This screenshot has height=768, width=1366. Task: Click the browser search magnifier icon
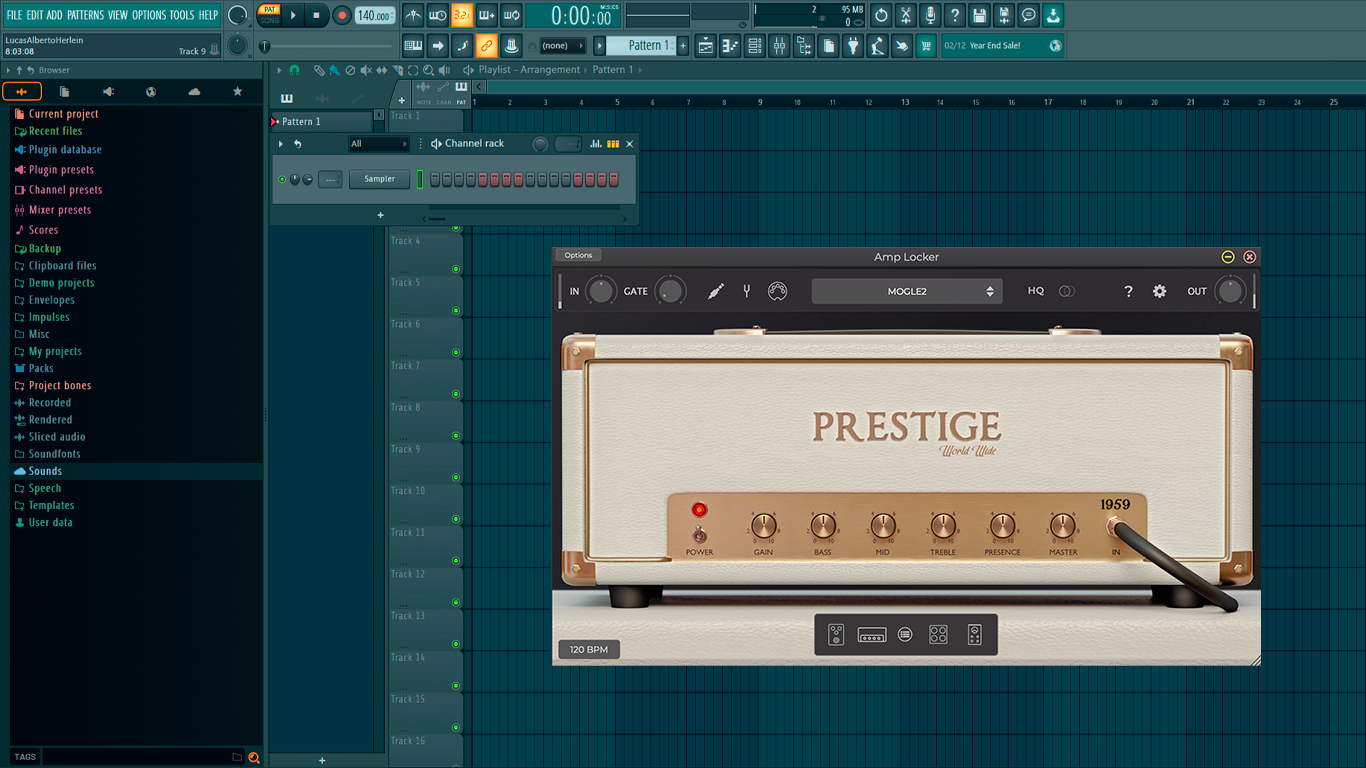(254, 758)
